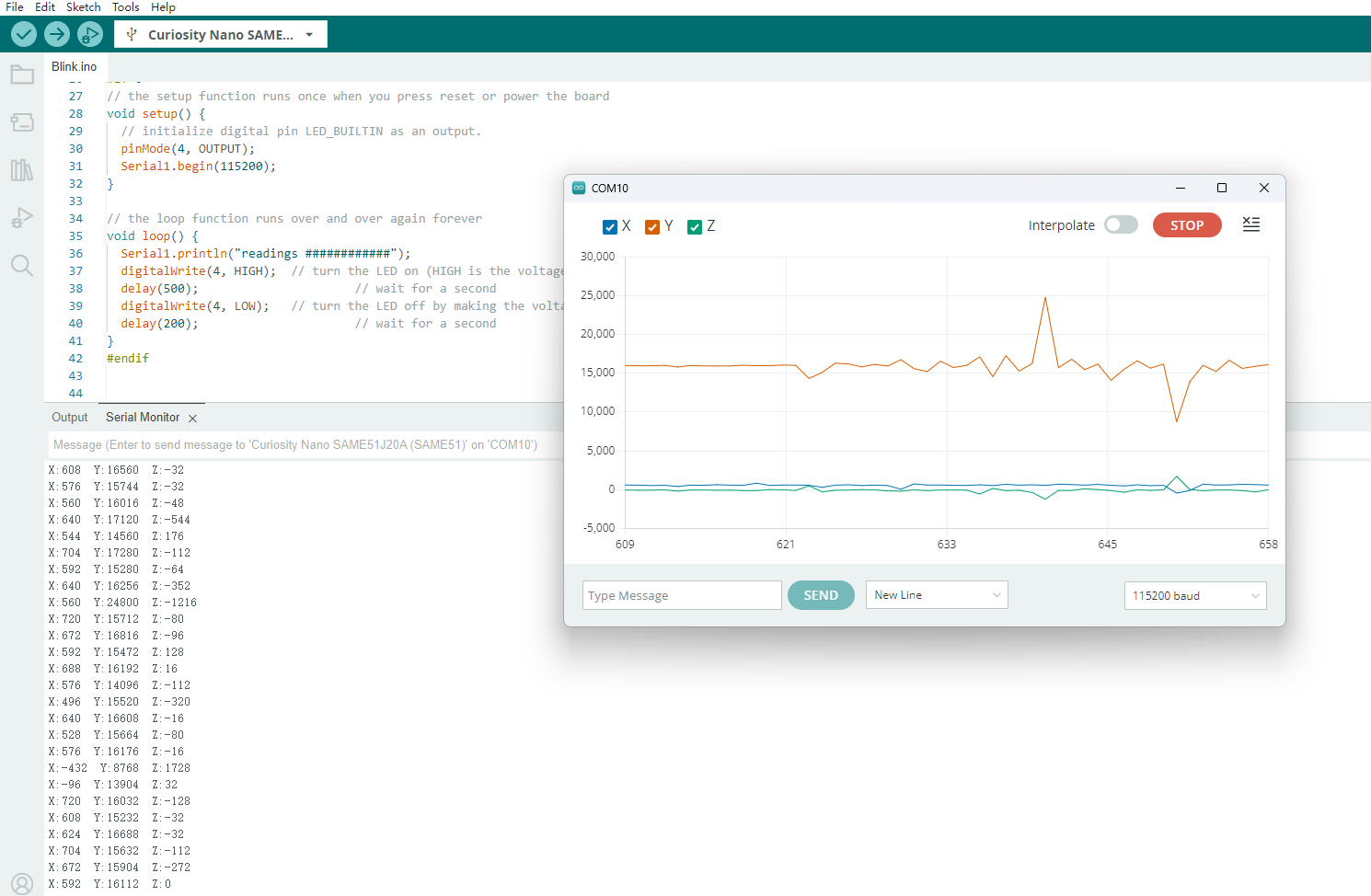Click the 30,000 y-axis label on the plot
Screen dimensions: 1371x896
597,257
